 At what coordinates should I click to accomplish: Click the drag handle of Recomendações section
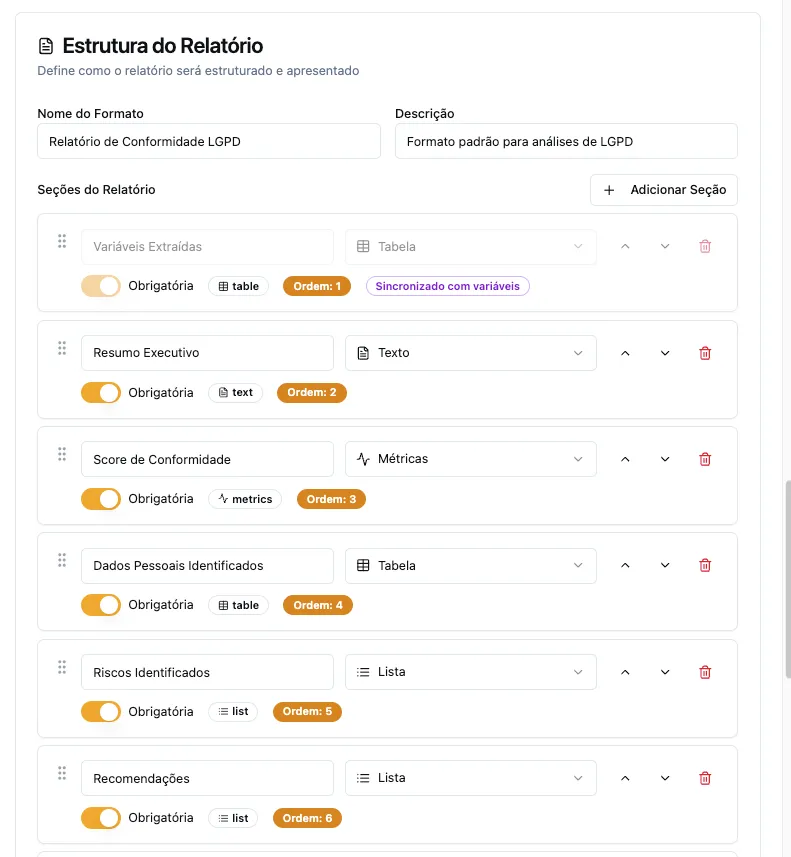pyautogui.click(x=62, y=772)
